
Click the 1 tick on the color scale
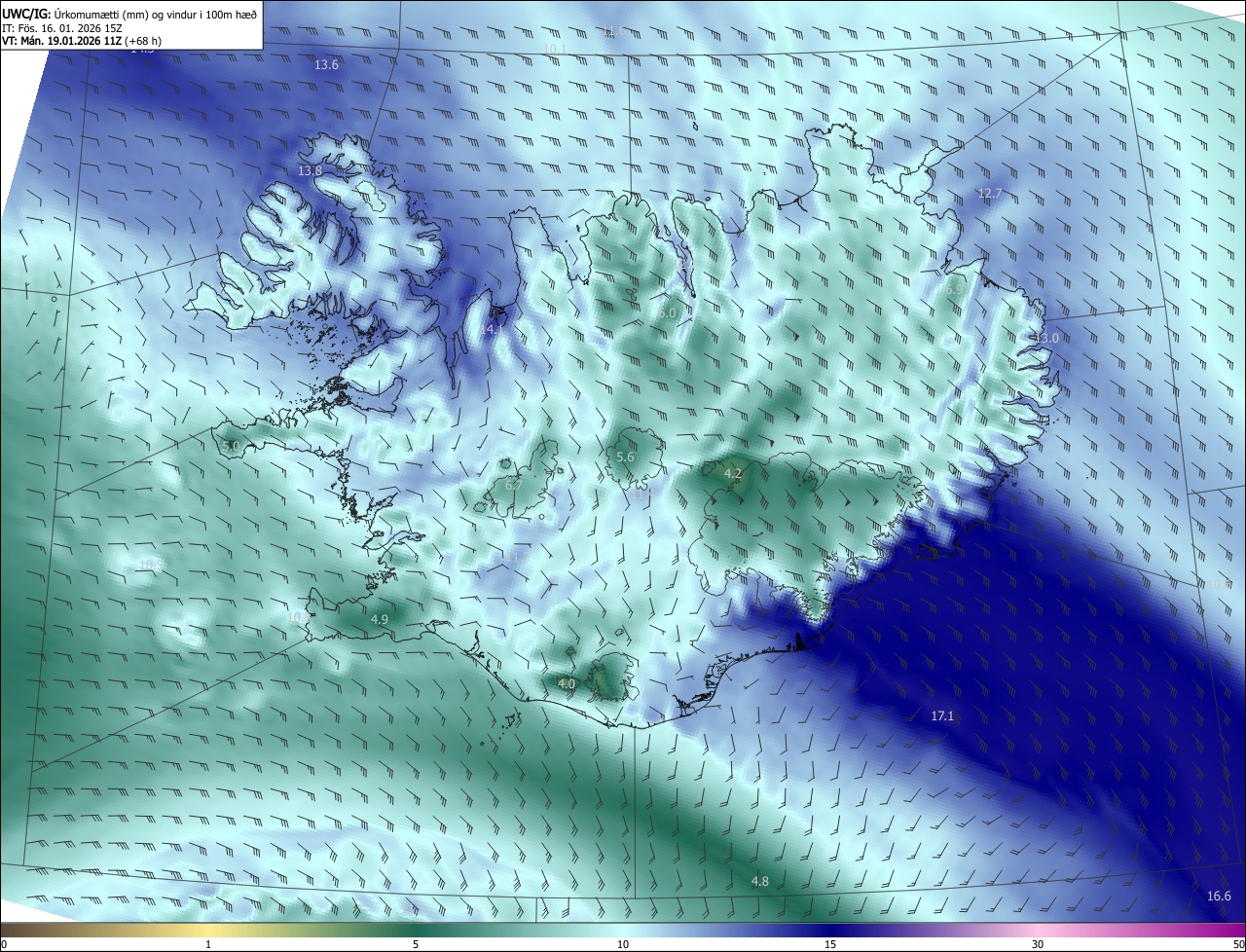coord(208,945)
